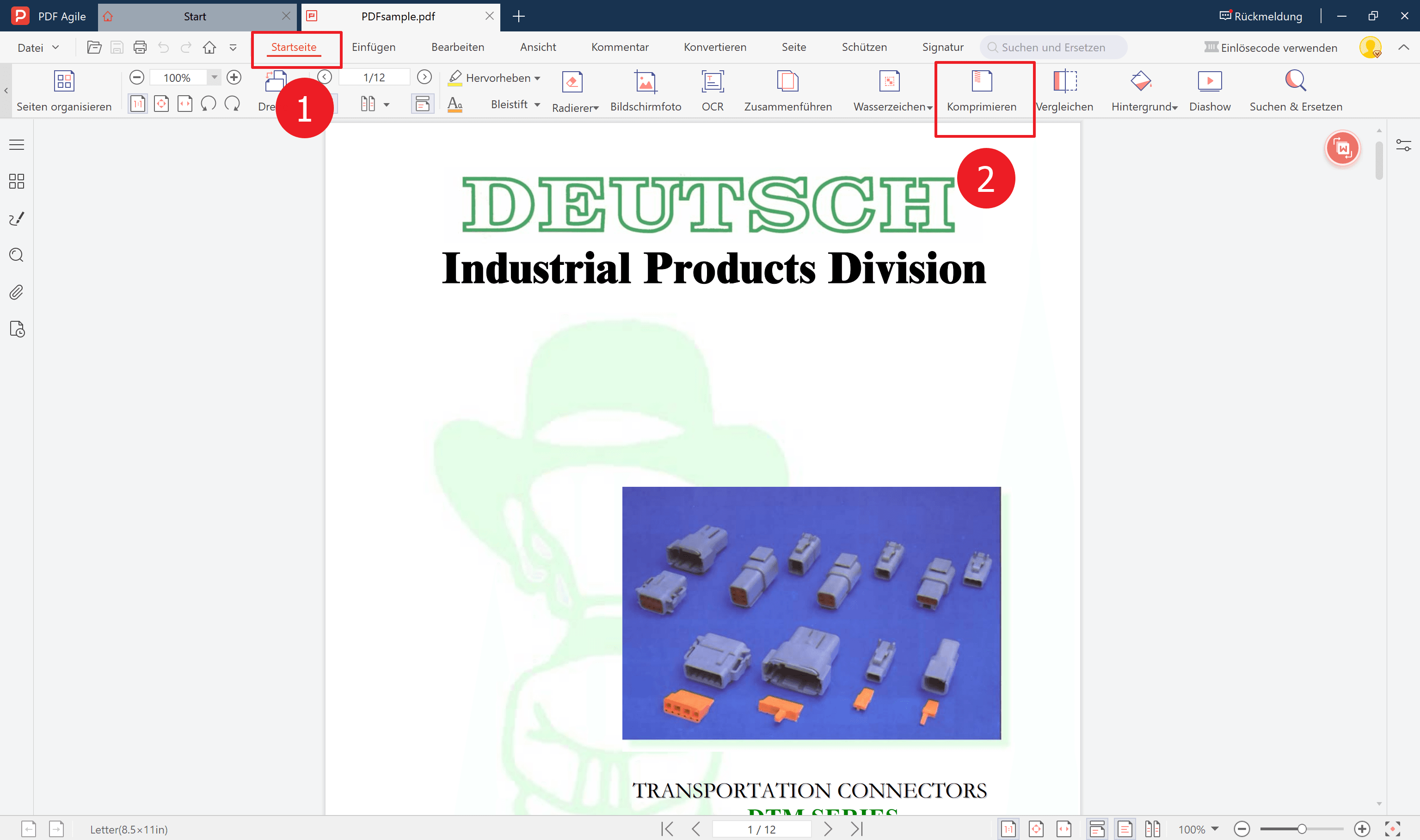Image resolution: width=1420 pixels, height=840 pixels.
Task: Open customize quick access toolbar dropdown
Action: pos(233,48)
